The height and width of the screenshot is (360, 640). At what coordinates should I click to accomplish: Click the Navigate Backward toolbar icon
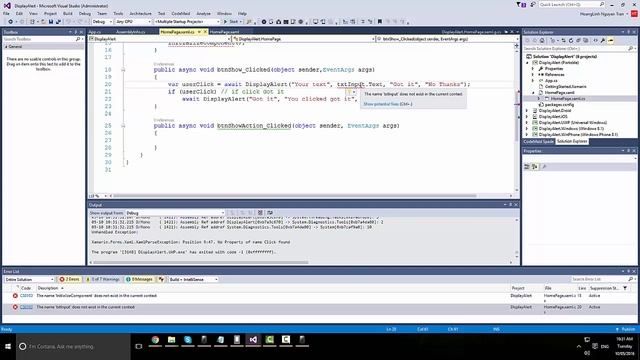pos(11,22)
